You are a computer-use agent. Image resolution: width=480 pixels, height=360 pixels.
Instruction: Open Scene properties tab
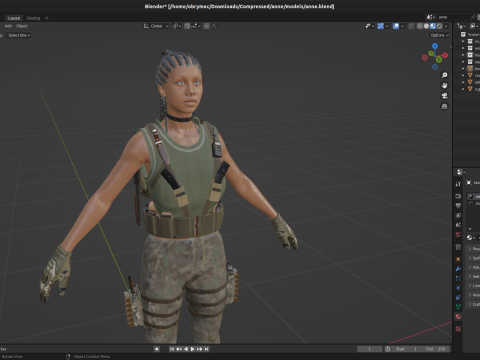coord(458,225)
